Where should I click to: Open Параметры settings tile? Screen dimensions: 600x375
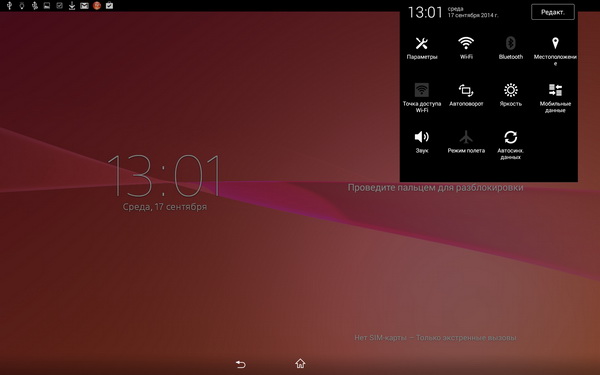click(422, 48)
